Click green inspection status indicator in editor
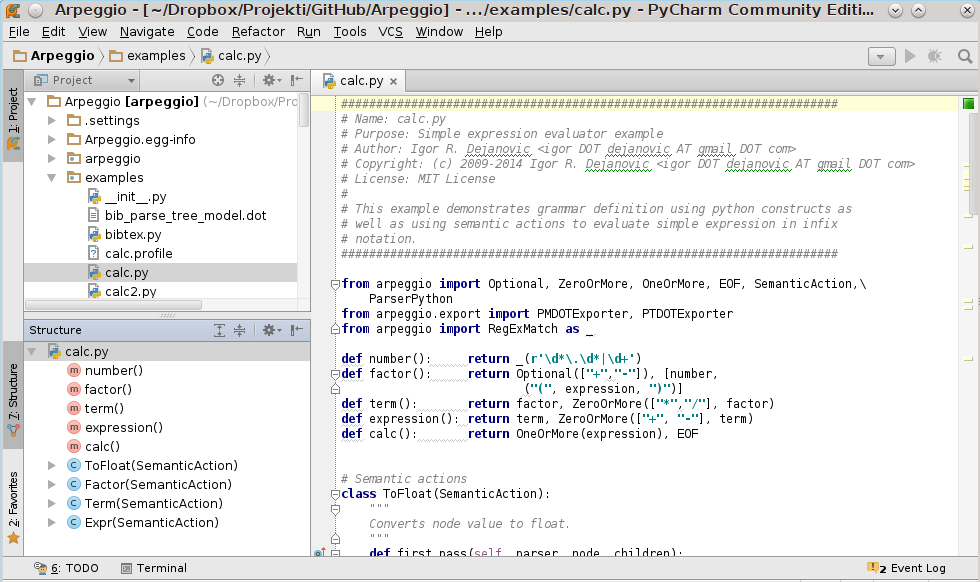This screenshot has width=980, height=582. pyautogui.click(x=968, y=104)
